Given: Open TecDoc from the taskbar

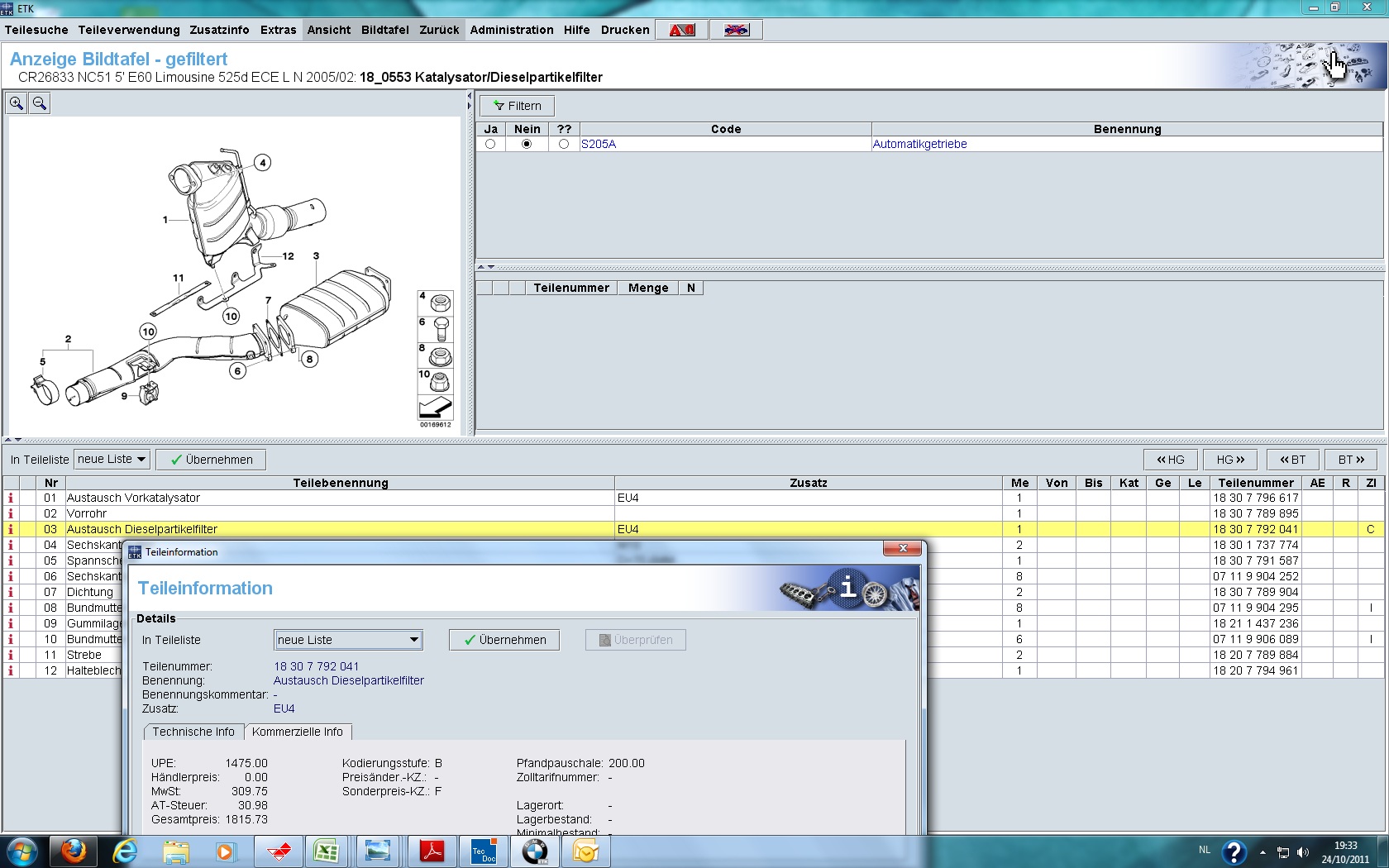Looking at the screenshot, I should point(483,851).
